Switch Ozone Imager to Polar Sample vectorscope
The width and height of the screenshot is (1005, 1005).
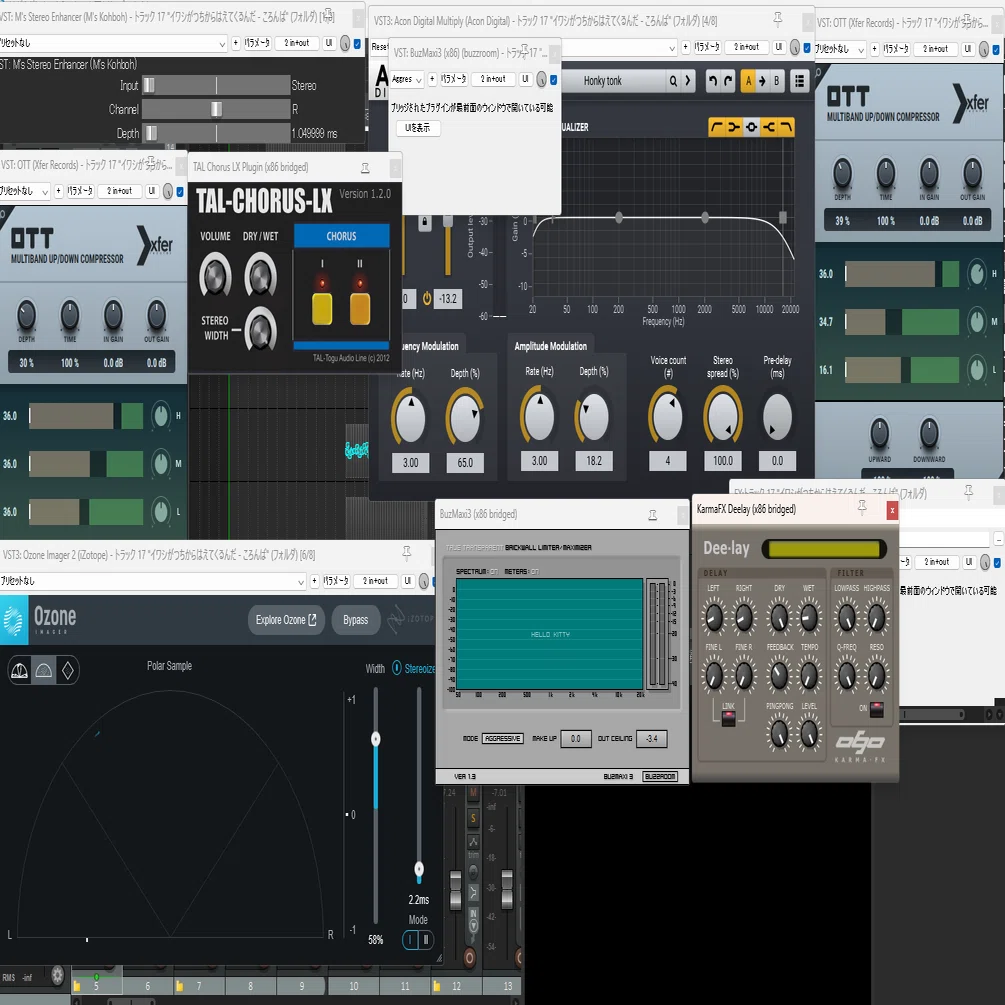(44, 670)
